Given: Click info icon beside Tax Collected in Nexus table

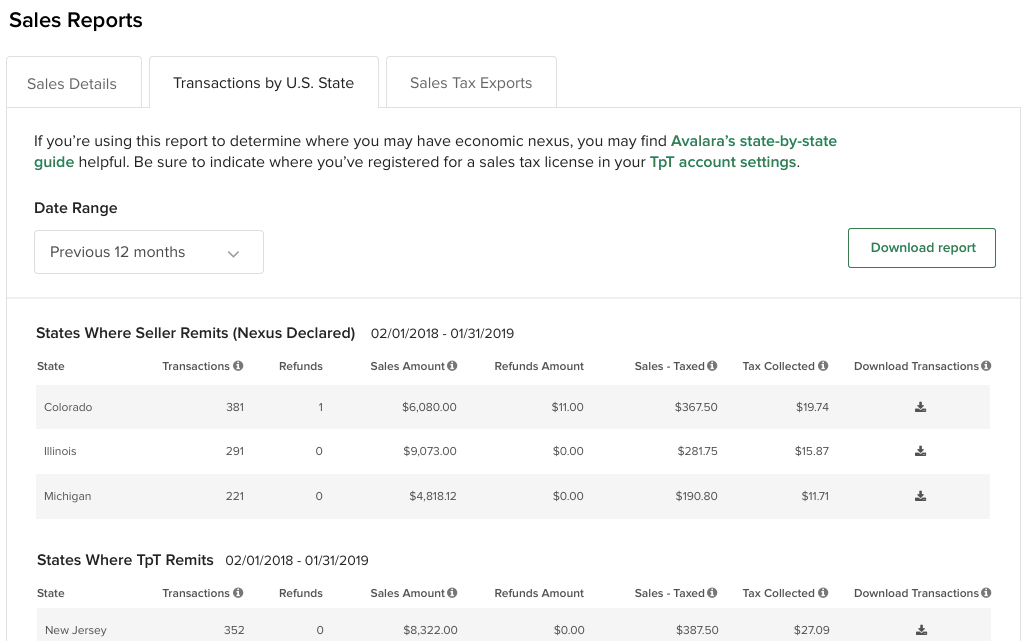Looking at the screenshot, I should click(x=823, y=366).
